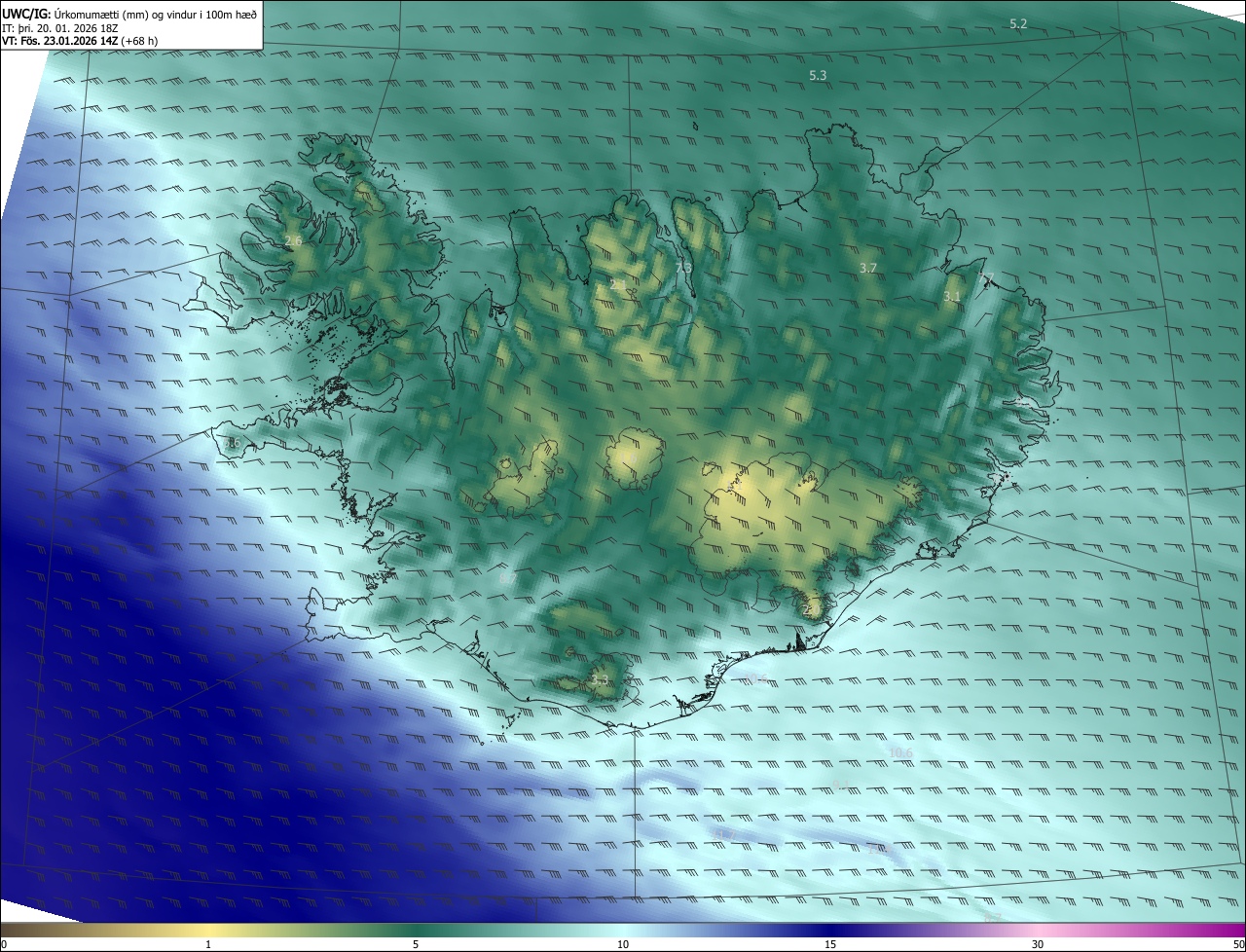This screenshot has height=952, width=1246.
Task: Click the valid time "VT: Fös. 23.01.2026 14Z (+68 h)"
Action: pyautogui.click(x=80, y=41)
